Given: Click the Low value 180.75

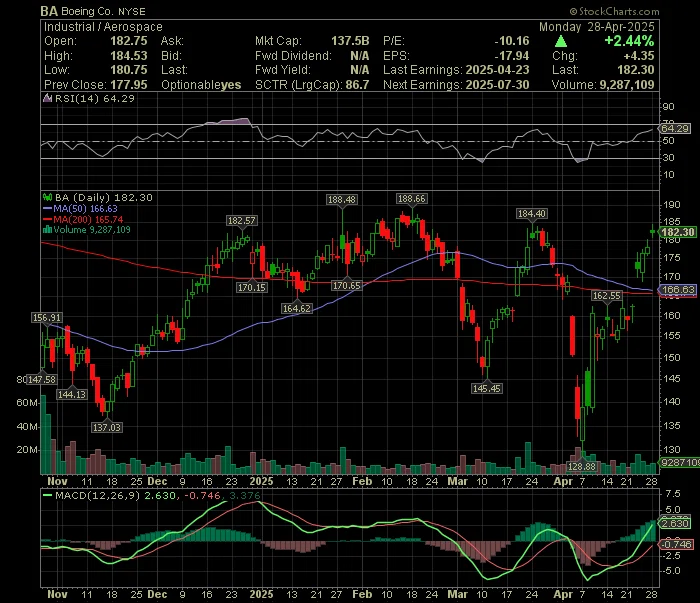Looking at the screenshot, I should (x=129, y=70).
